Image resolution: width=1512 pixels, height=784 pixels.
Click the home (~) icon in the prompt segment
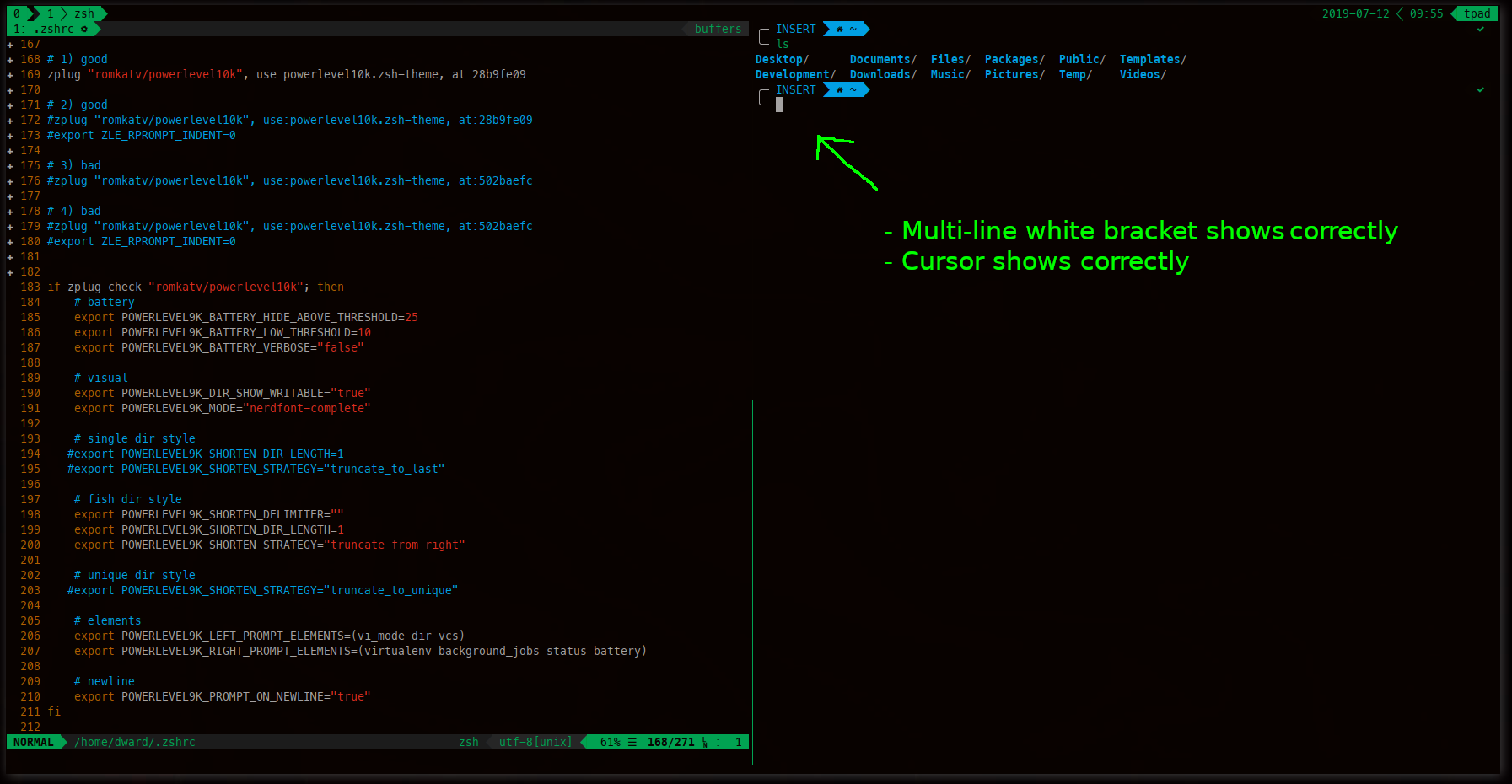853,29
